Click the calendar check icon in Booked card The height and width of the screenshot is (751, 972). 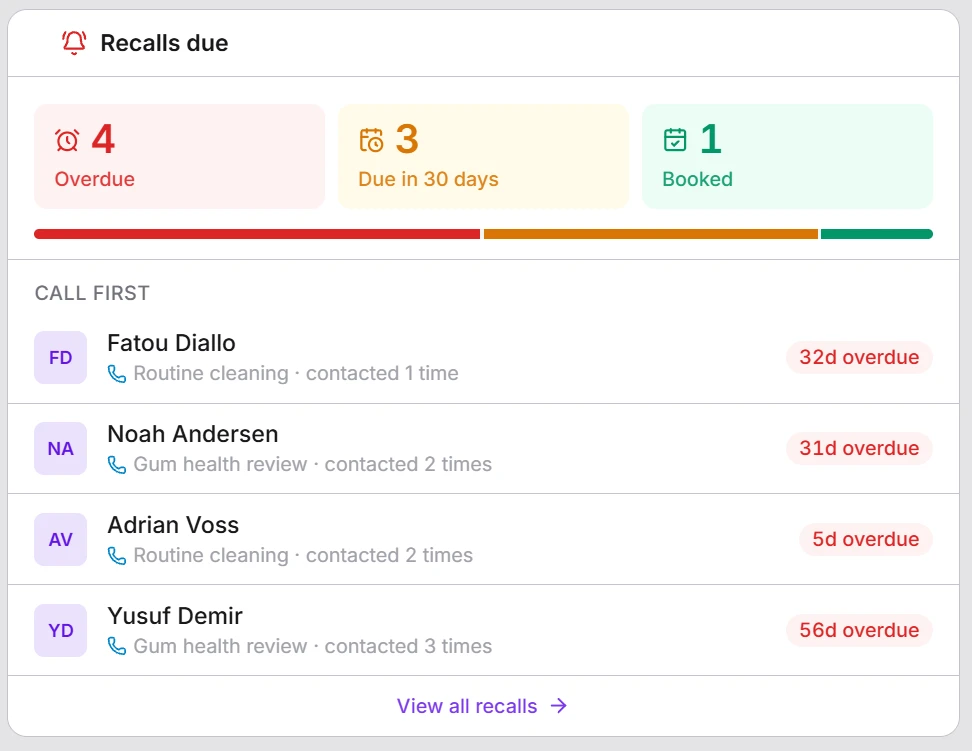tap(675, 140)
